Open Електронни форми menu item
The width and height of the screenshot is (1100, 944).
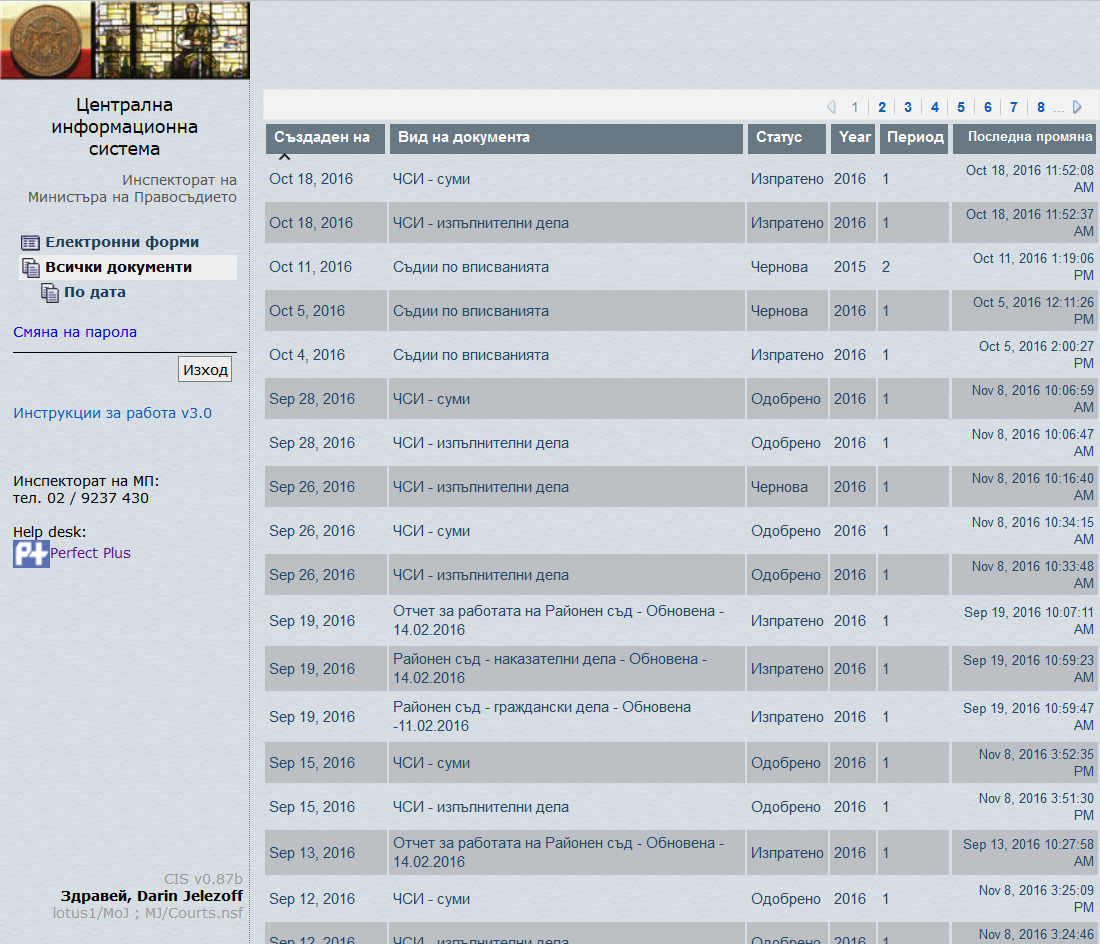pyautogui.click(x=122, y=242)
